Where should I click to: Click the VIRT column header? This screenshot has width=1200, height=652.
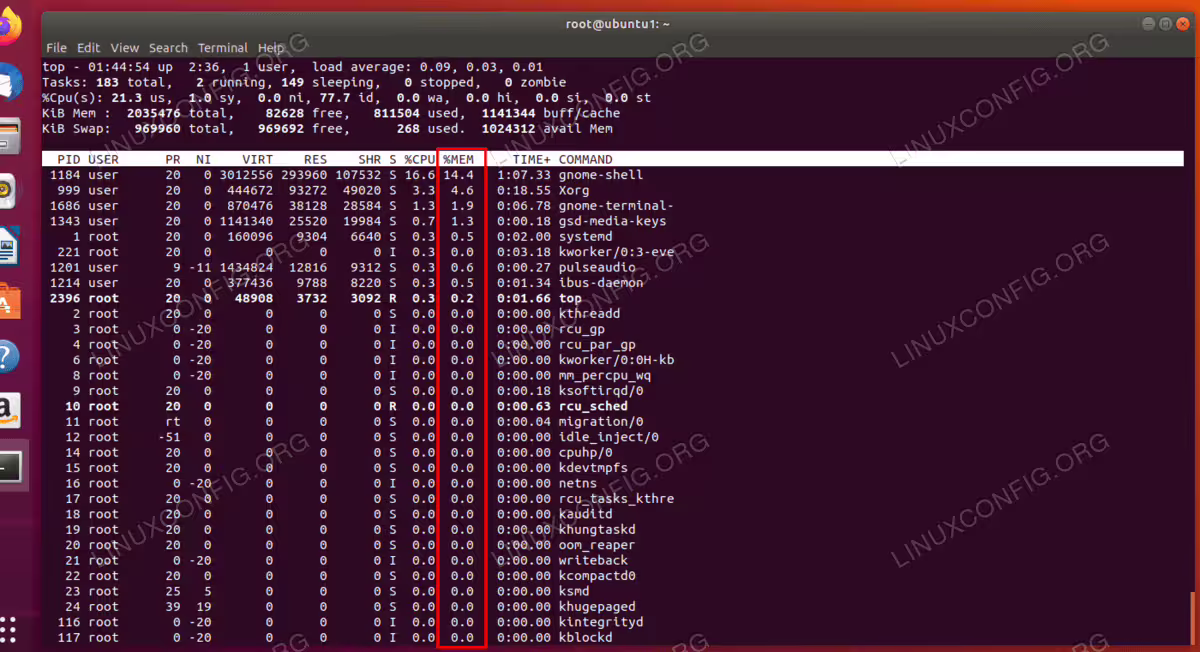click(257, 159)
